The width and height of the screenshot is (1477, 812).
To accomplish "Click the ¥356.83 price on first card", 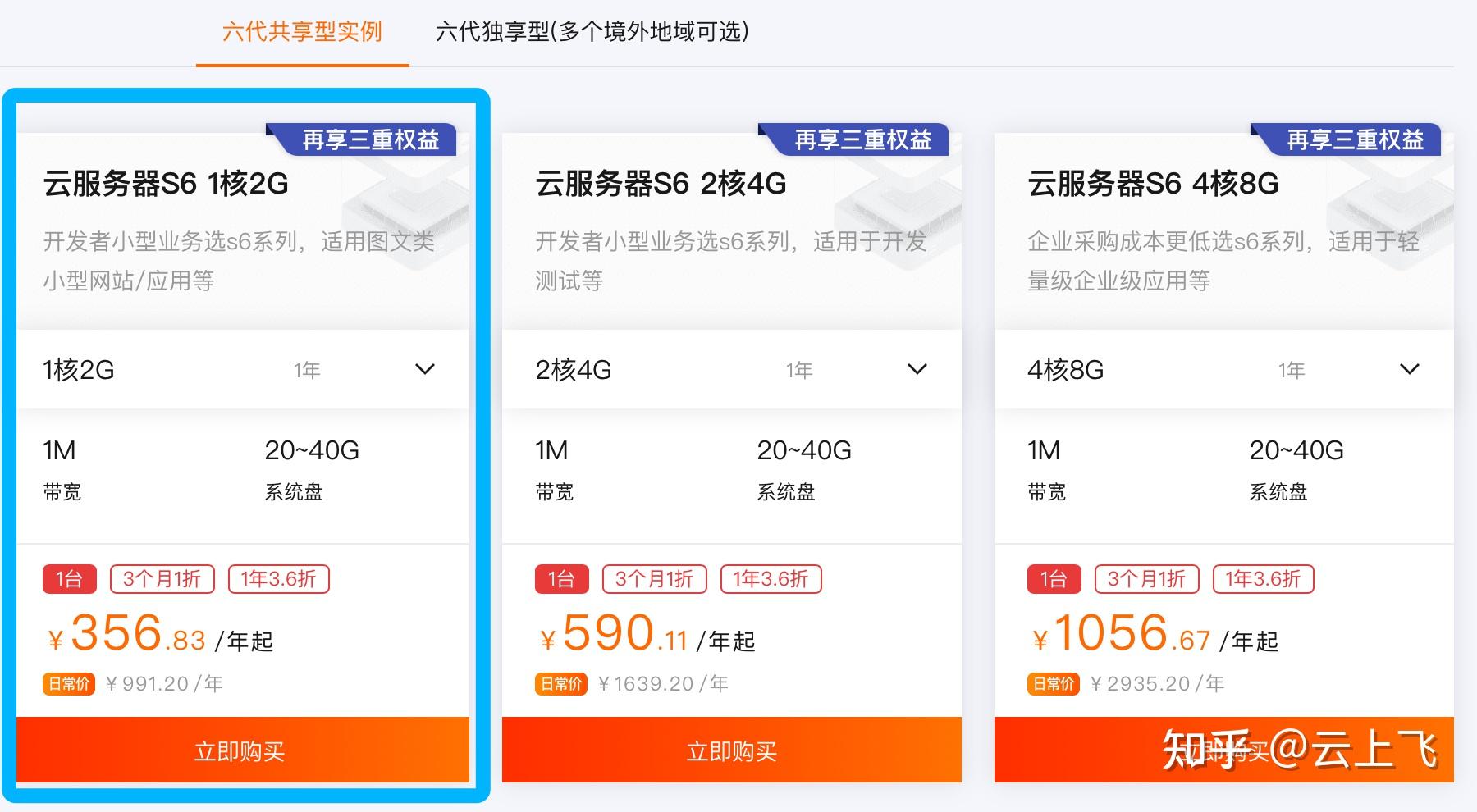I will click(x=127, y=634).
